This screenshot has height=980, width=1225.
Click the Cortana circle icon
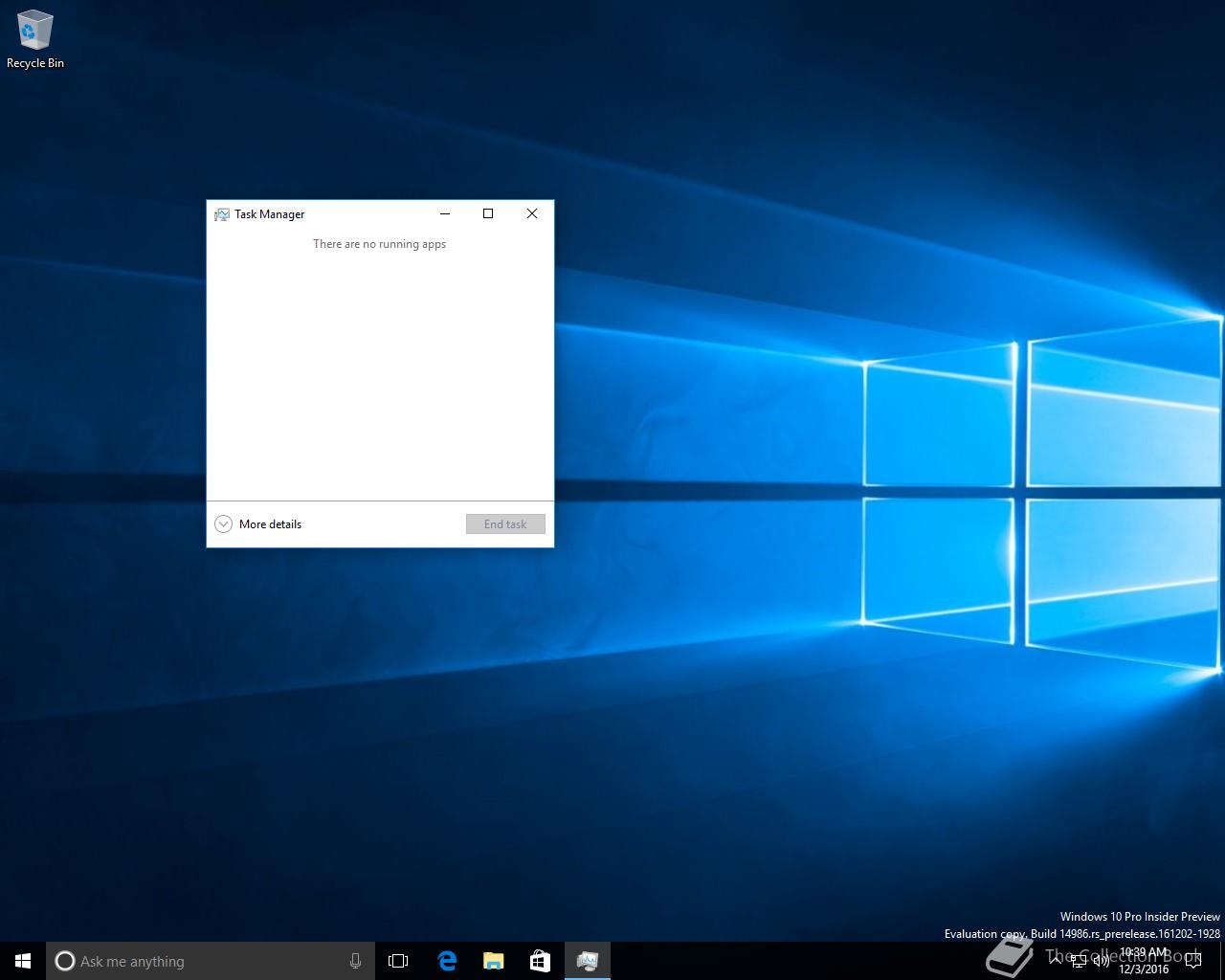coord(65,961)
